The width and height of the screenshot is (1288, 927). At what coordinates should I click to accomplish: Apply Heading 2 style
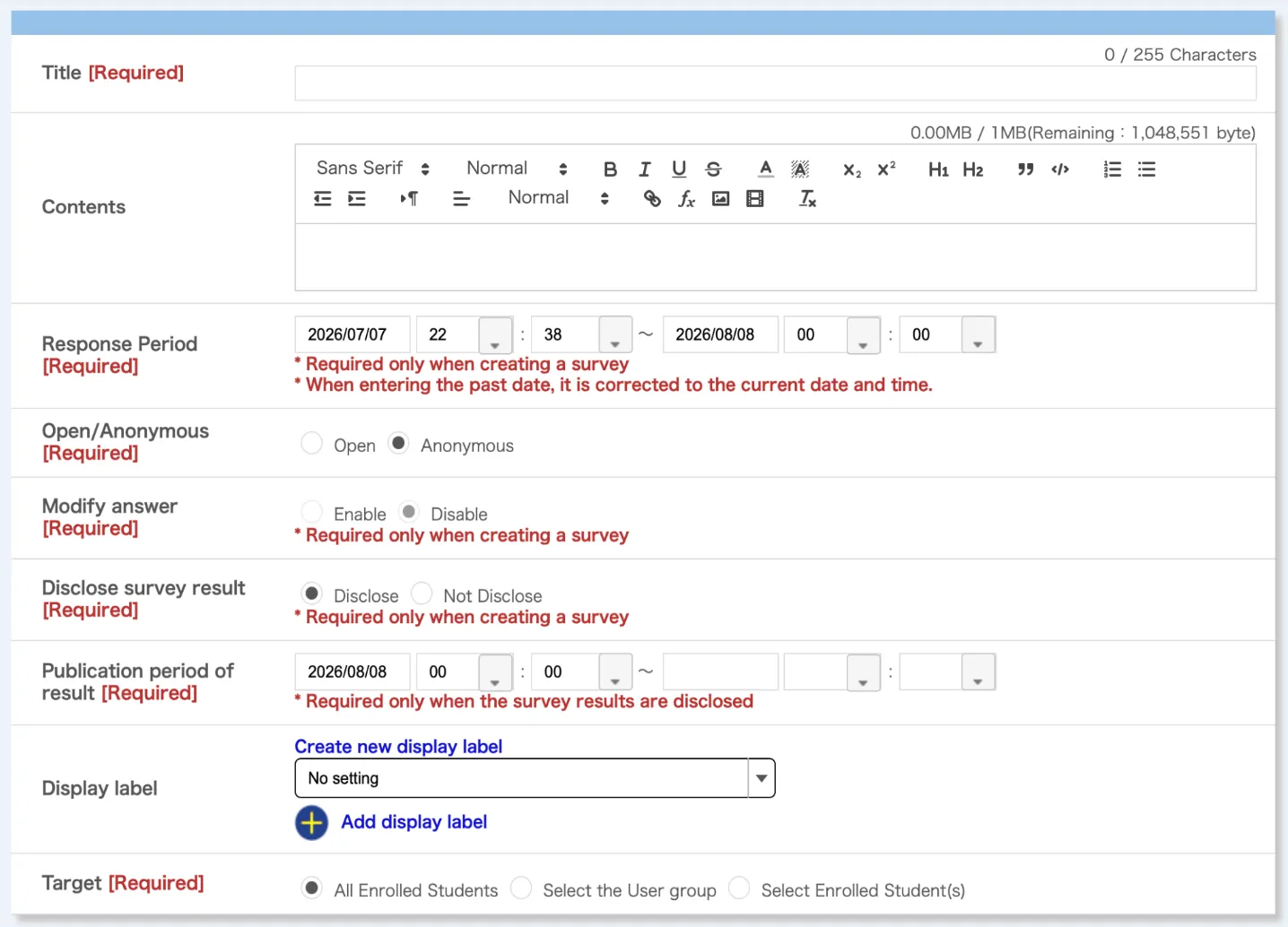(972, 169)
